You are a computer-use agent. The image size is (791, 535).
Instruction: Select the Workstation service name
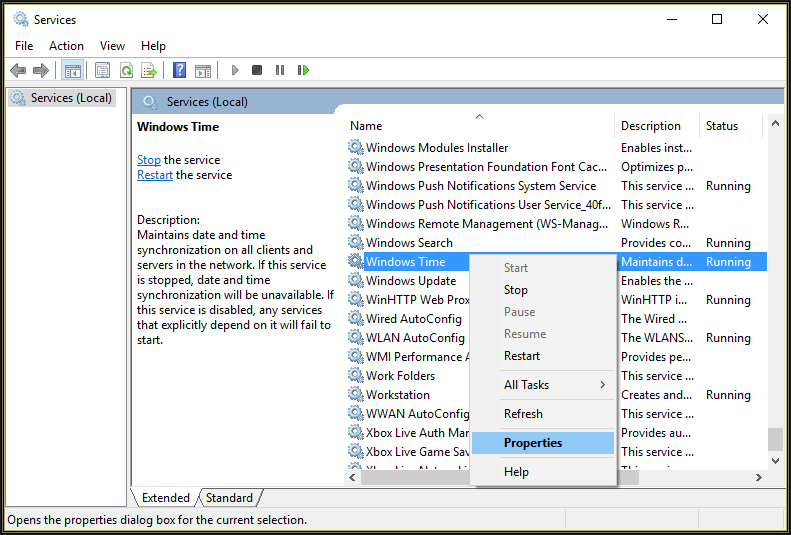(398, 394)
